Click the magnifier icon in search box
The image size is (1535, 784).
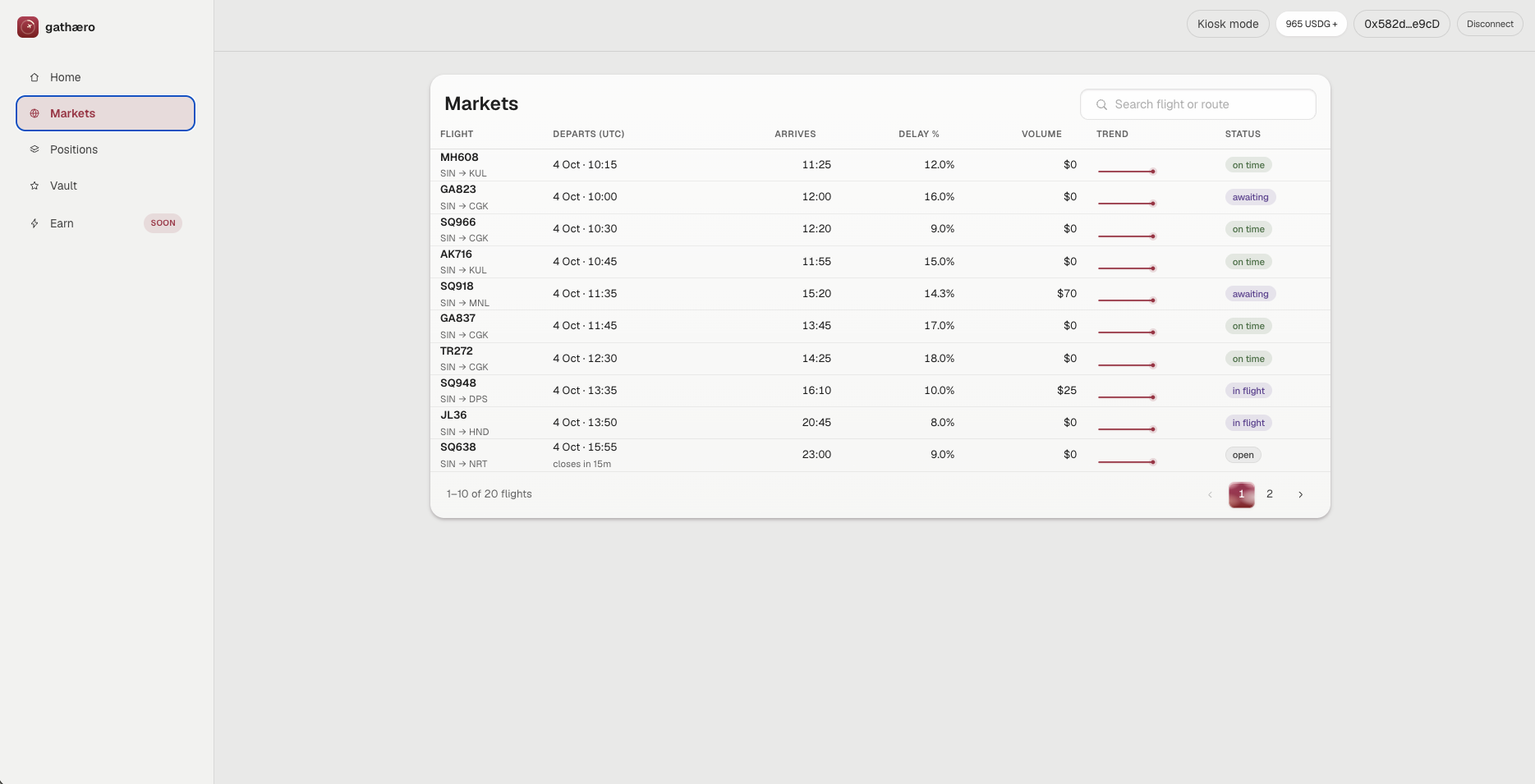coord(1102,104)
